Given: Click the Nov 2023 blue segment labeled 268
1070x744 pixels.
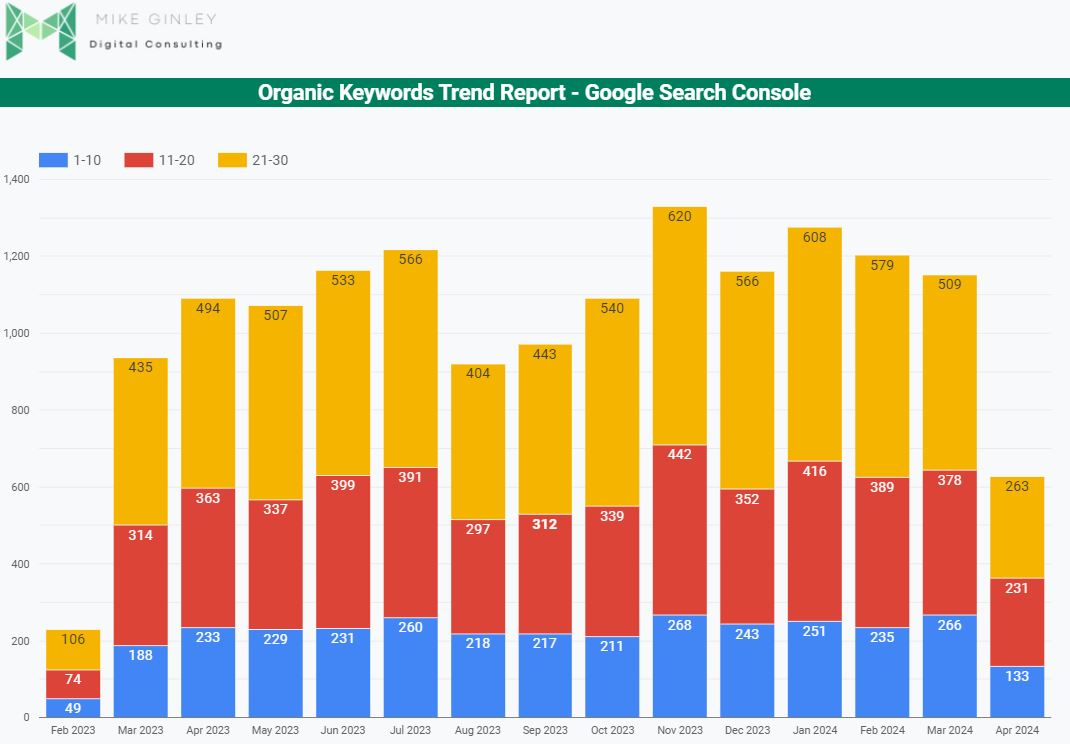Looking at the screenshot, I should click(680, 666).
